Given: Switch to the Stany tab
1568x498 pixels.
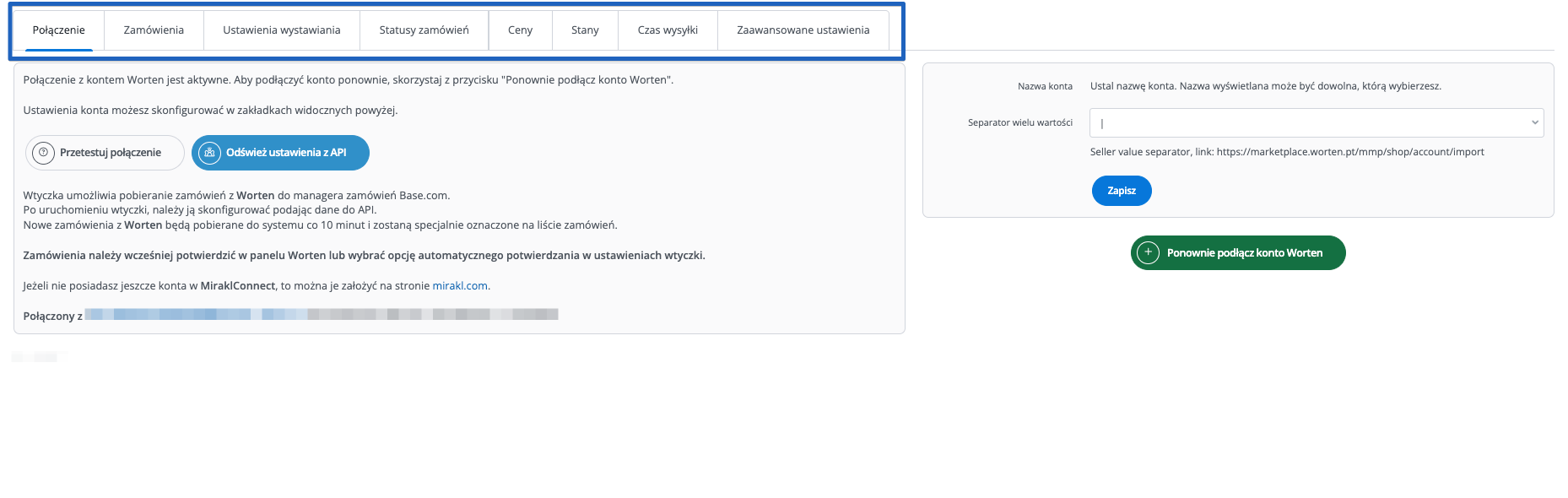Looking at the screenshot, I should tap(585, 30).
